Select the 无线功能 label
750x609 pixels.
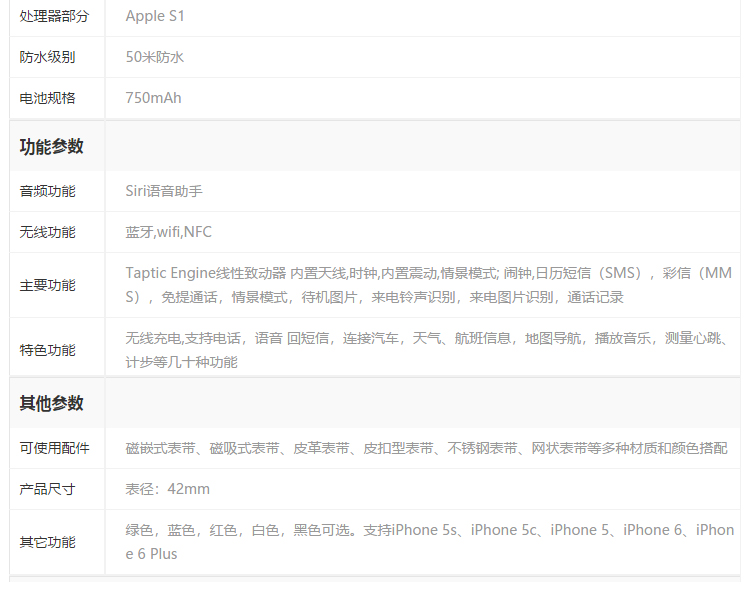pyautogui.click(x=47, y=233)
